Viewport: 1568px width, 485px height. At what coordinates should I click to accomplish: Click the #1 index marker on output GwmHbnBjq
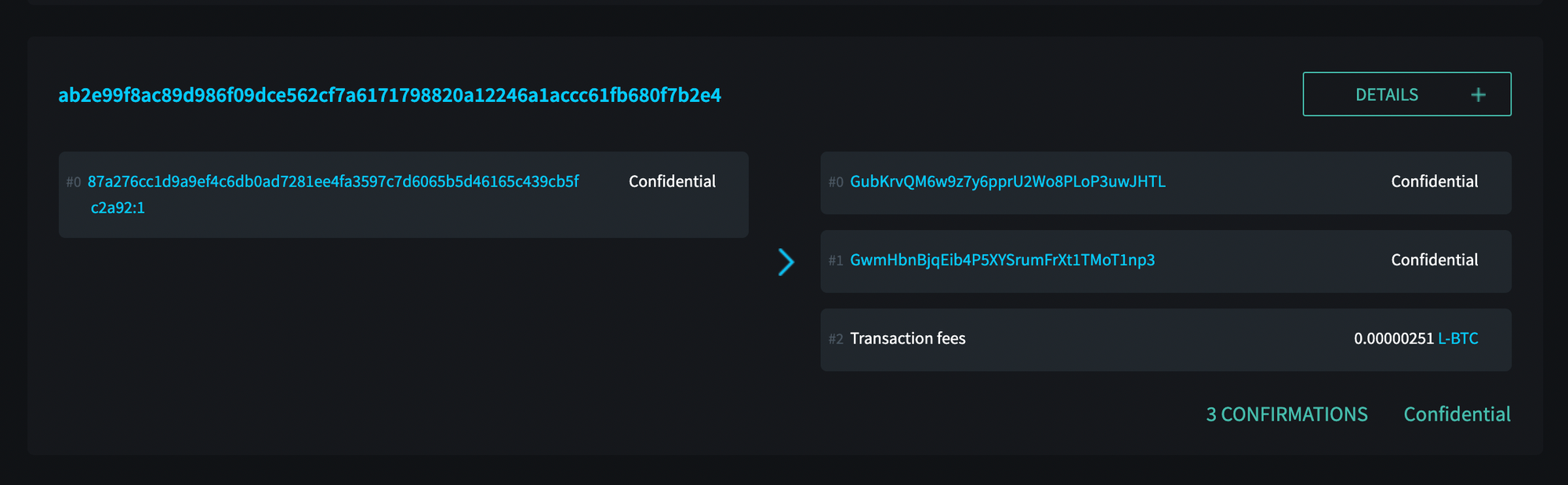point(834,260)
